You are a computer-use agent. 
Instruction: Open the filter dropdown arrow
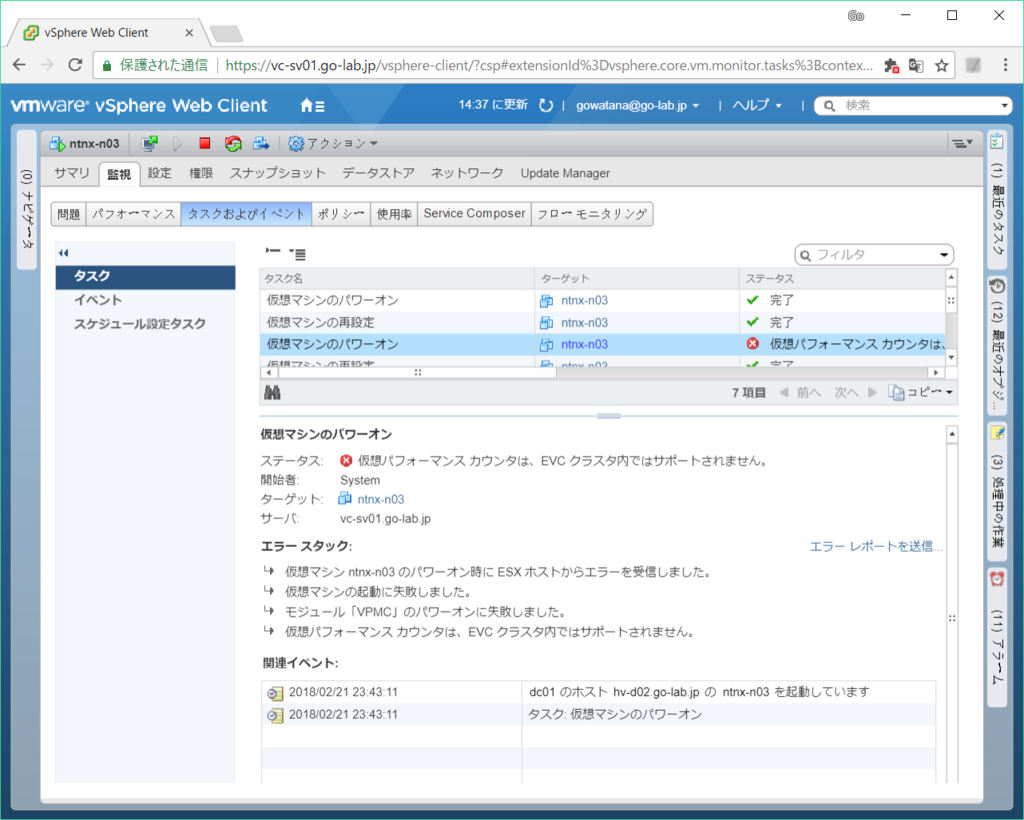click(x=944, y=255)
